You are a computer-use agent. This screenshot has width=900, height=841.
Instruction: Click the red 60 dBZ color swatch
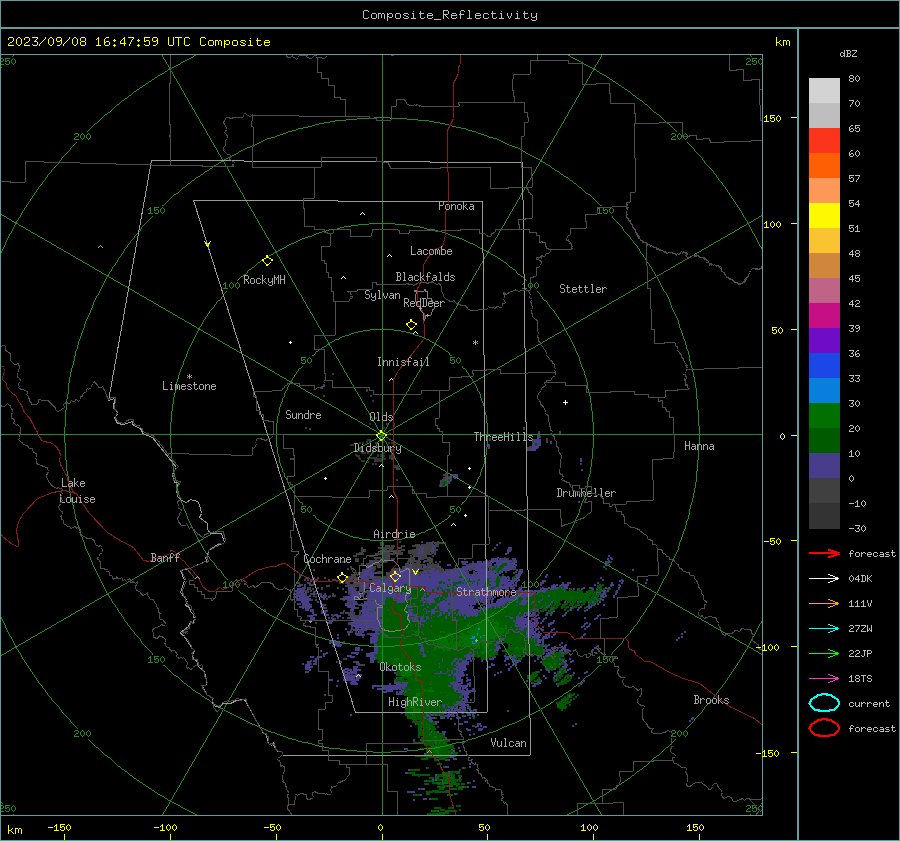[824, 141]
